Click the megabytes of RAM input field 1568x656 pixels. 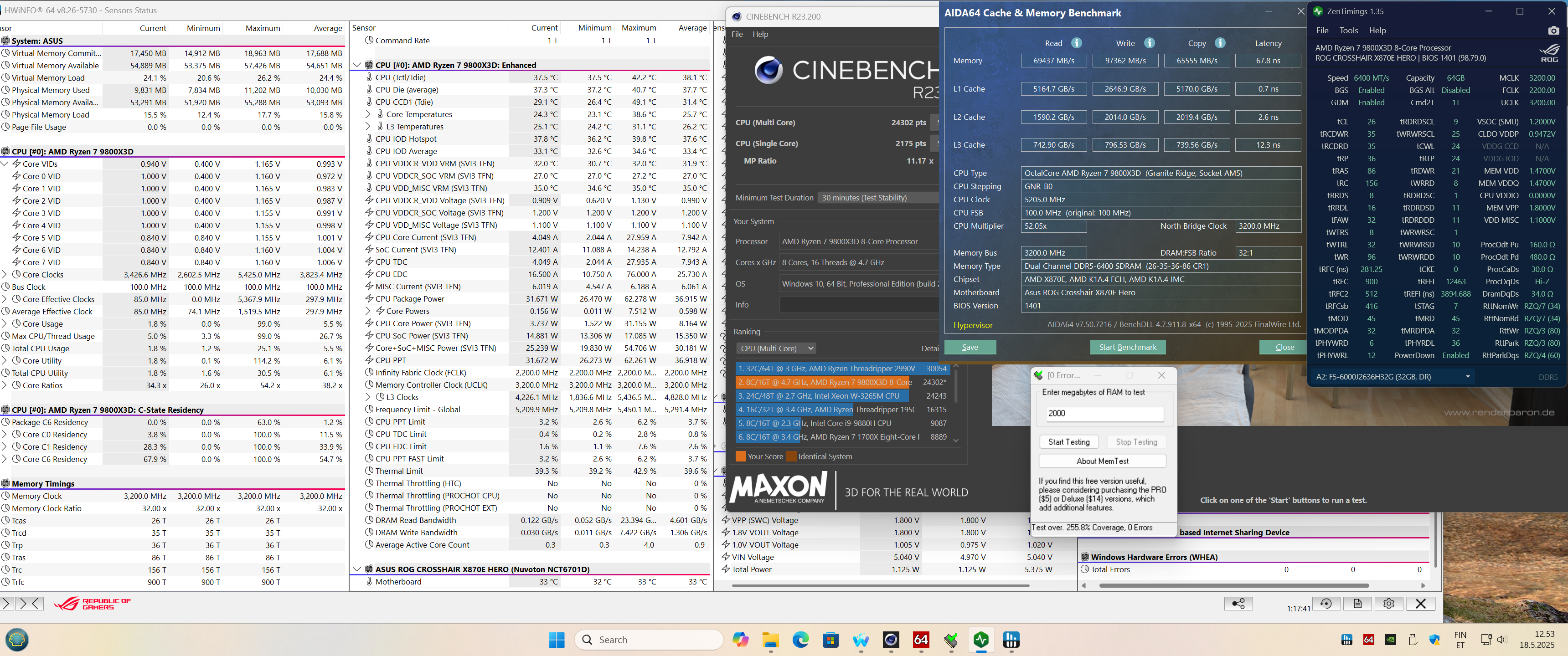[x=1105, y=413]
